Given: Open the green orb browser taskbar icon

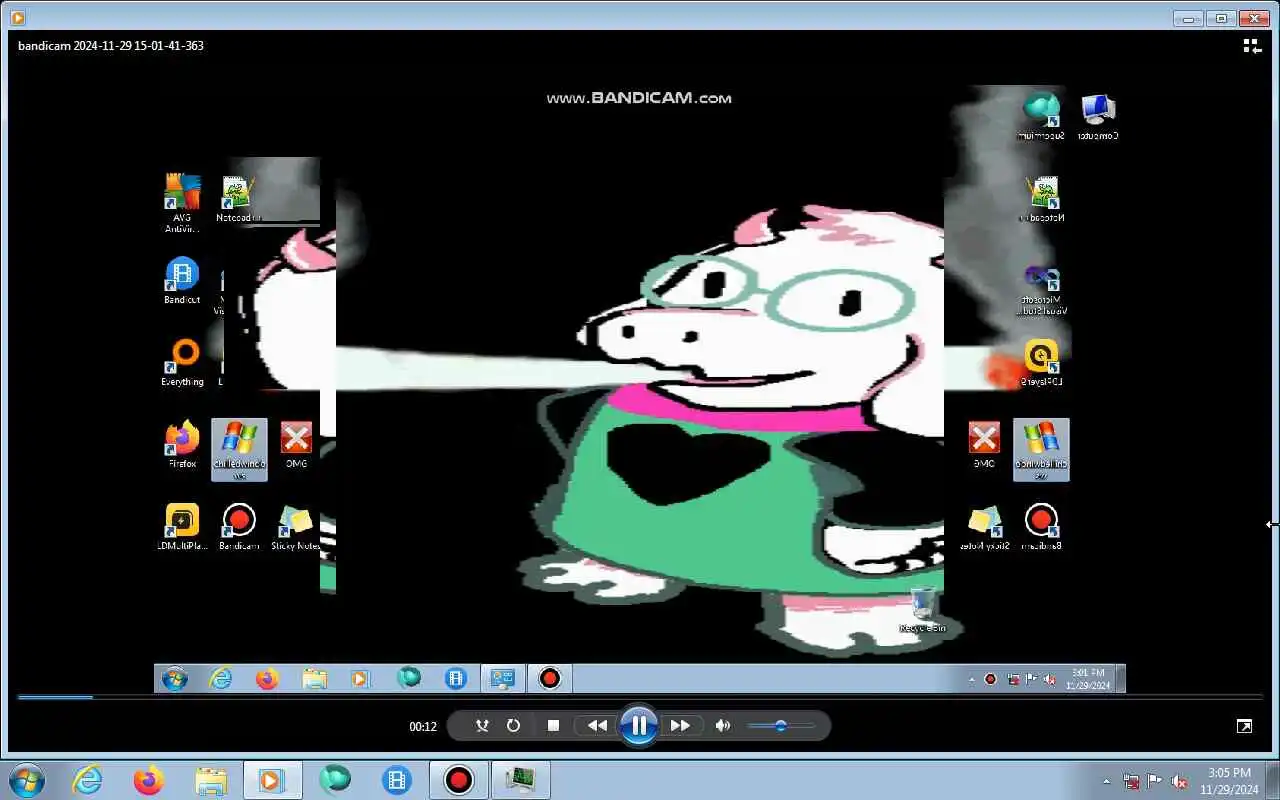Looking at the screenshot, I should pos(335,780).
